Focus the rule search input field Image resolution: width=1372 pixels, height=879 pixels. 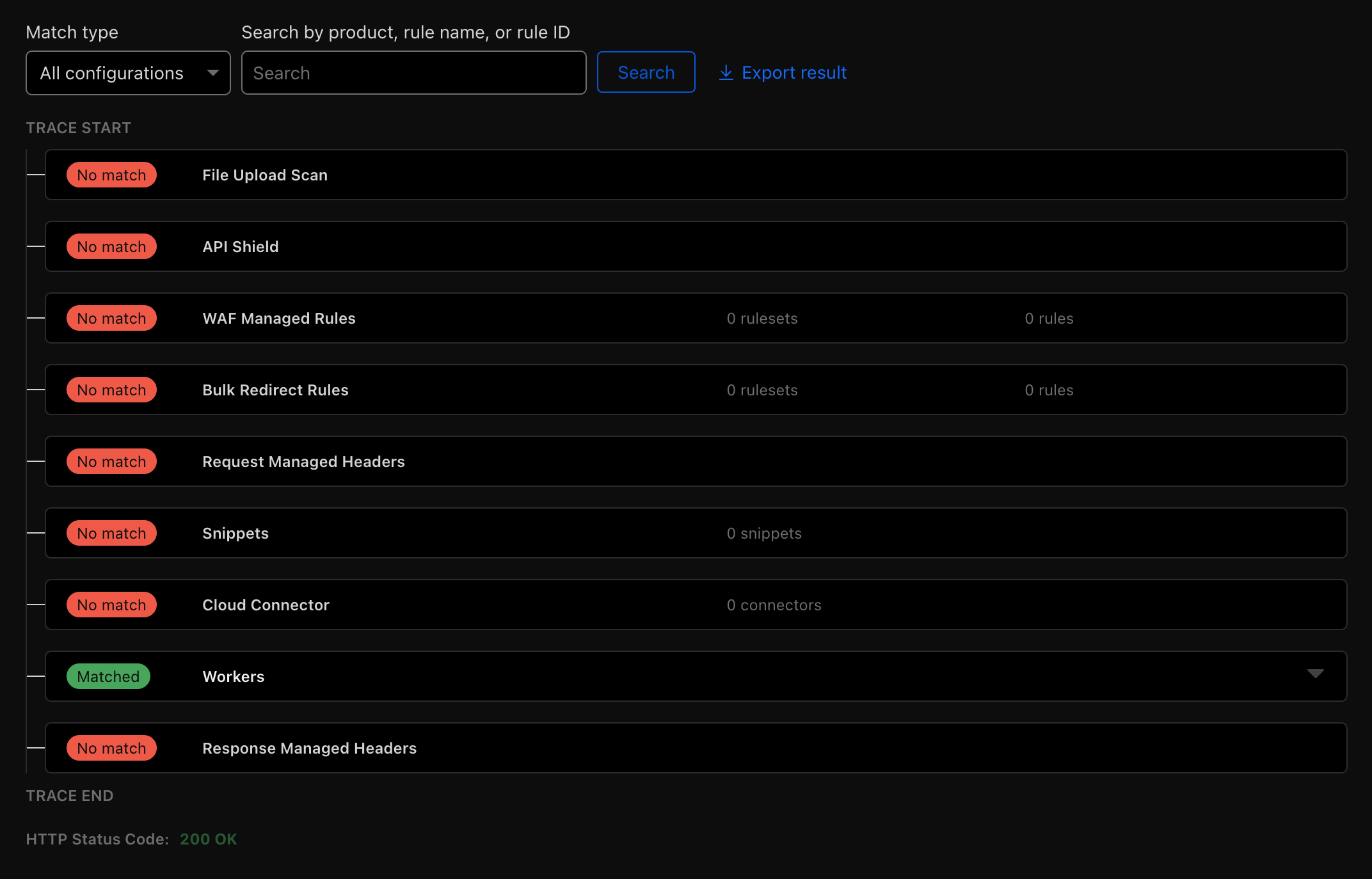click(x=413, y=73)
